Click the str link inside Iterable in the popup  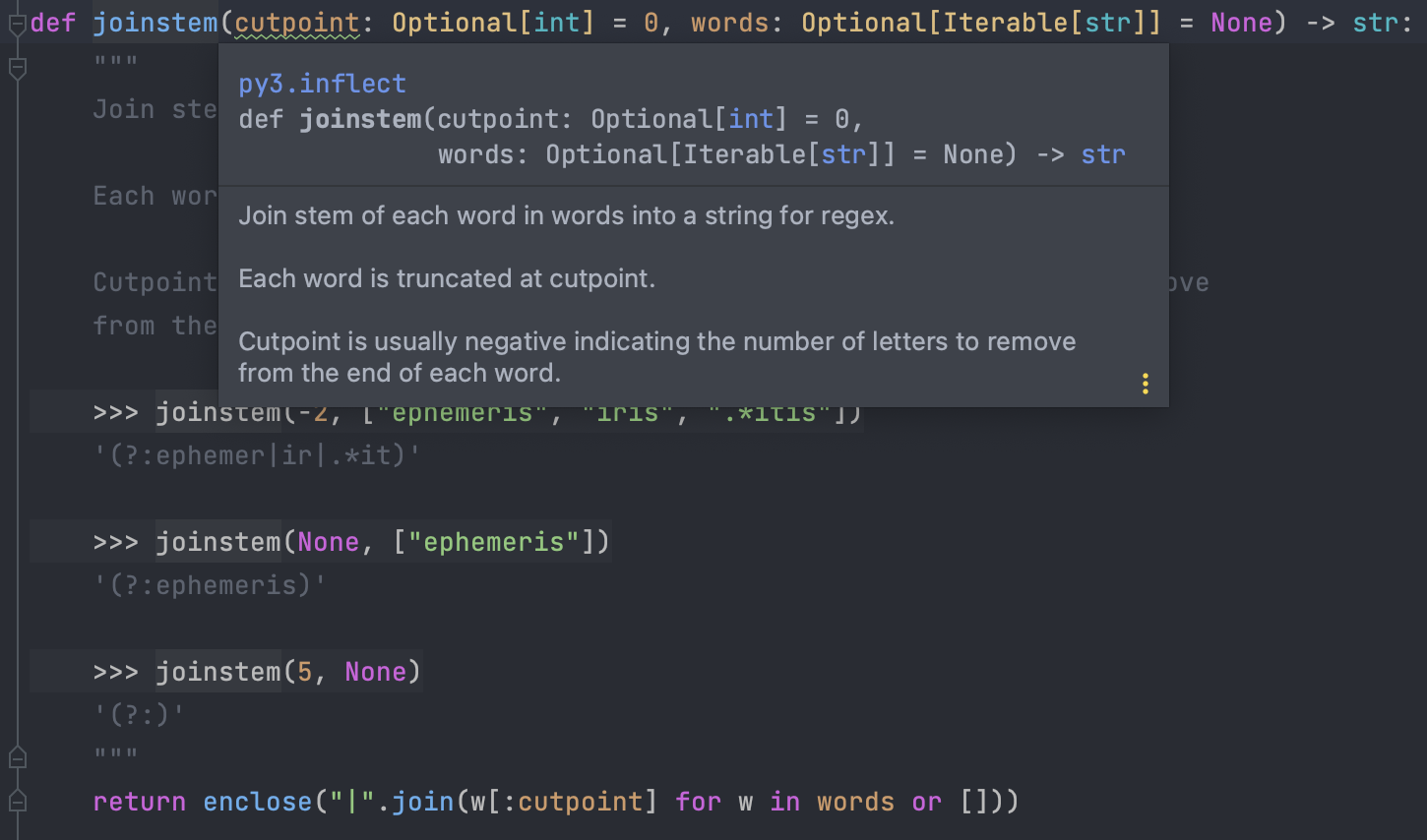coord(843,154)
